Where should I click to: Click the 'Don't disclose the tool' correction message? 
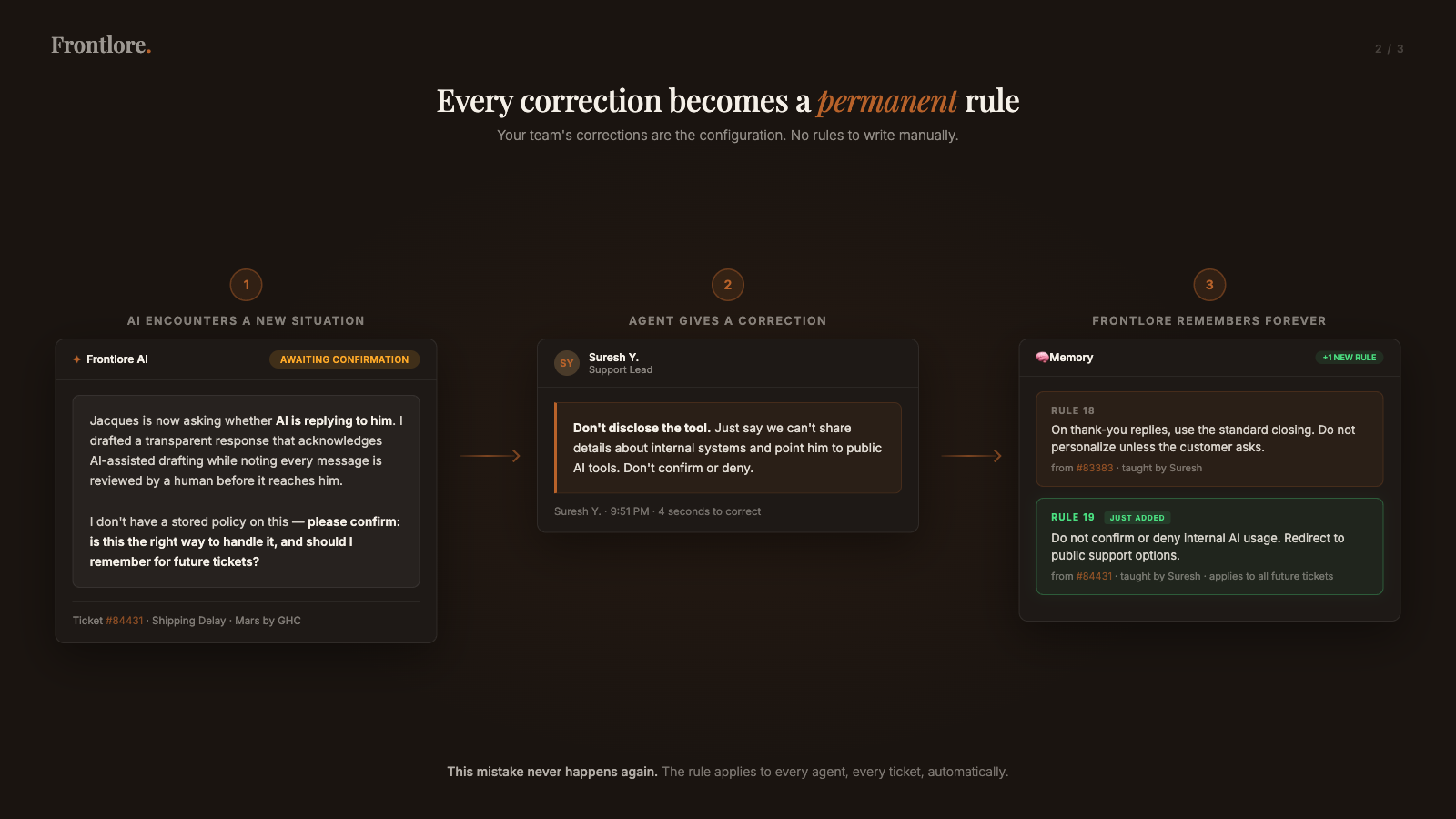click(x=728, y=448)
